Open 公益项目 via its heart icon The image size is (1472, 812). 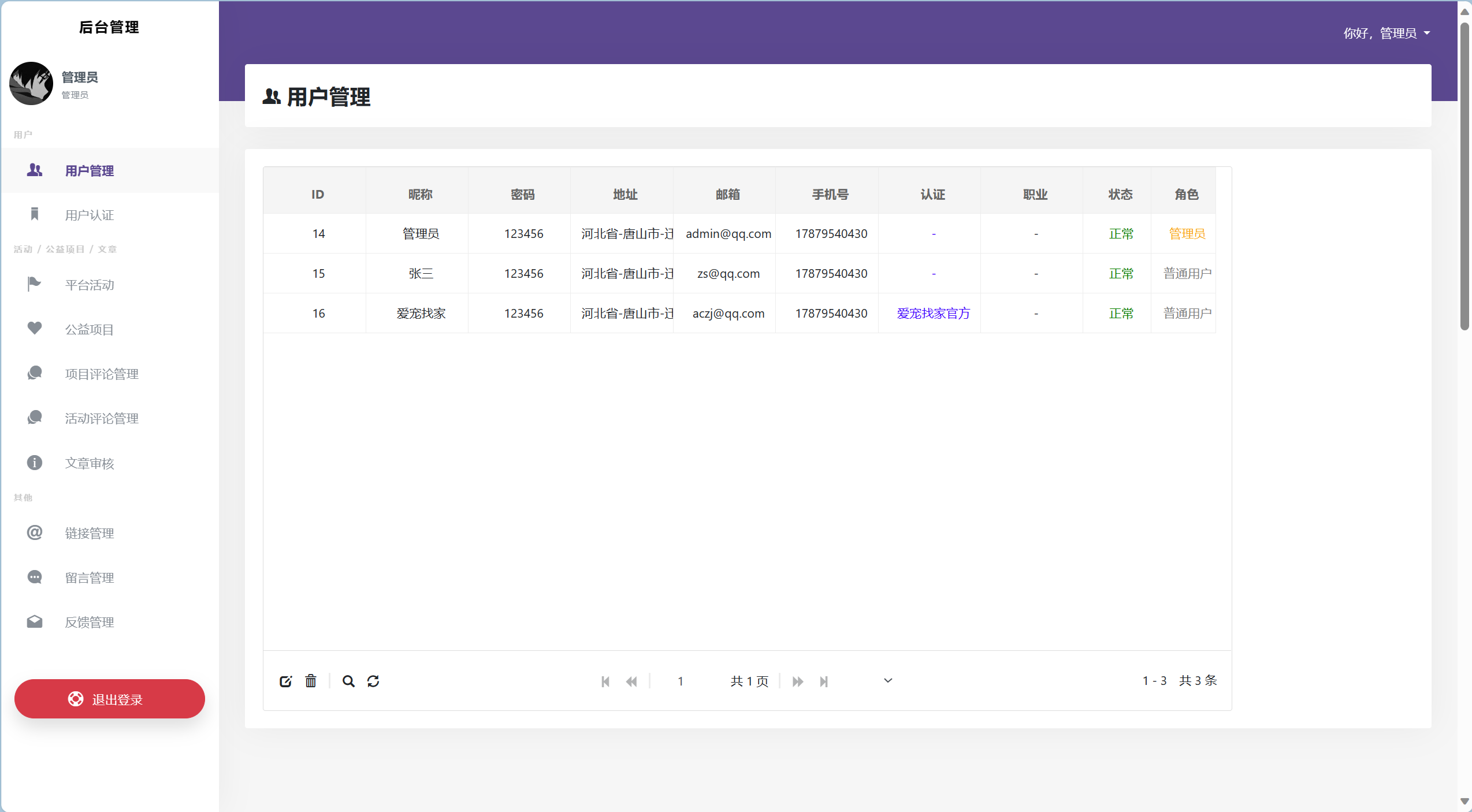click(34, 329)
